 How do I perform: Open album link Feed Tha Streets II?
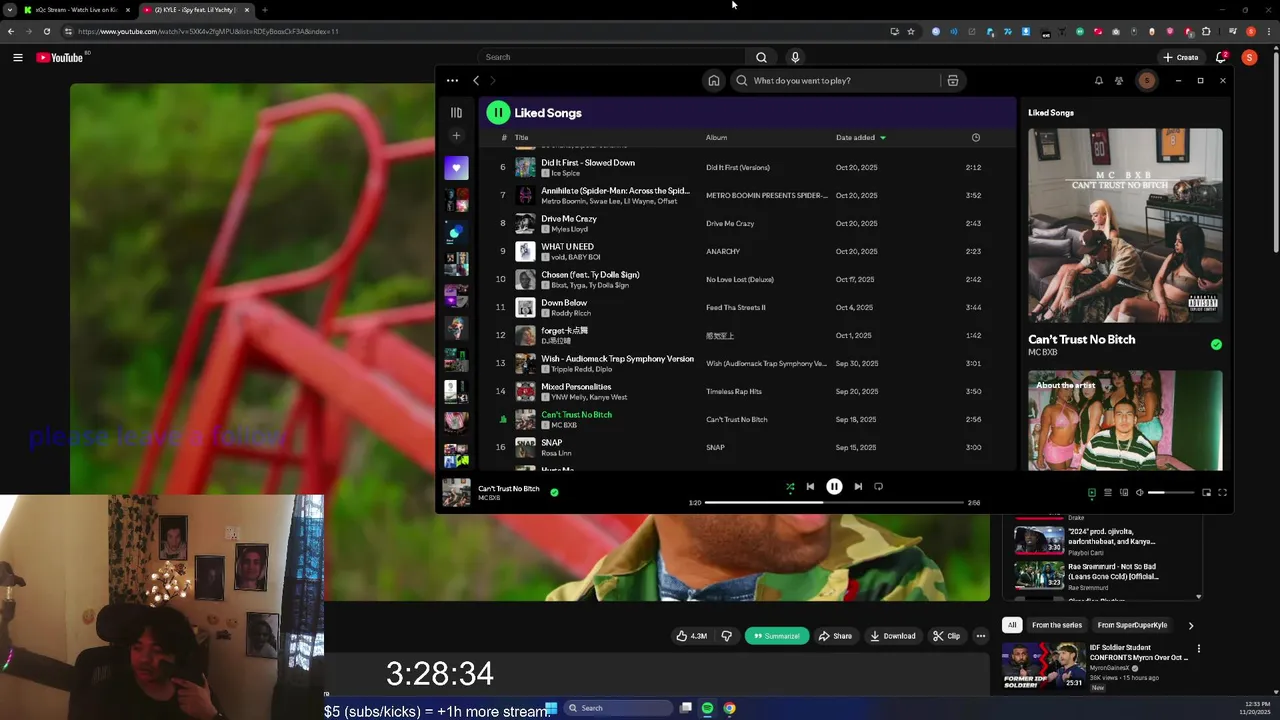click(735, 308)
